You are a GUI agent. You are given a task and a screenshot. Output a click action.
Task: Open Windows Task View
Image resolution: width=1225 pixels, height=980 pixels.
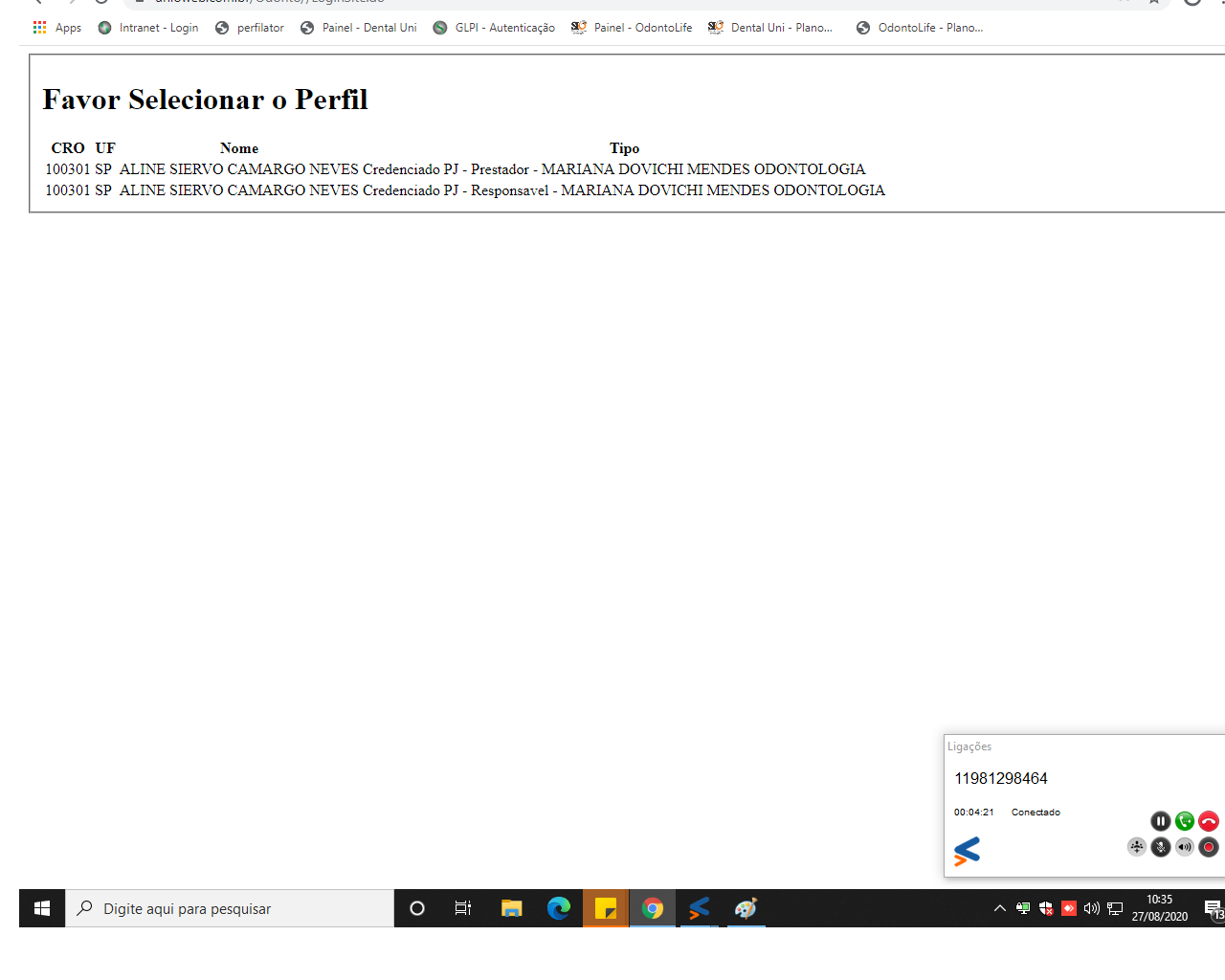[x=463, y=908]
